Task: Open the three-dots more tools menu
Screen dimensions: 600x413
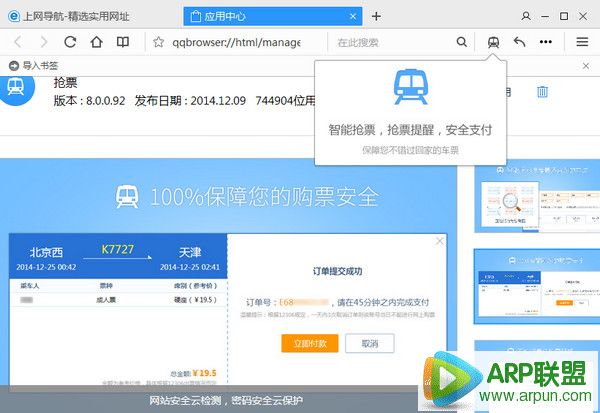Action: tap(546, 42)
